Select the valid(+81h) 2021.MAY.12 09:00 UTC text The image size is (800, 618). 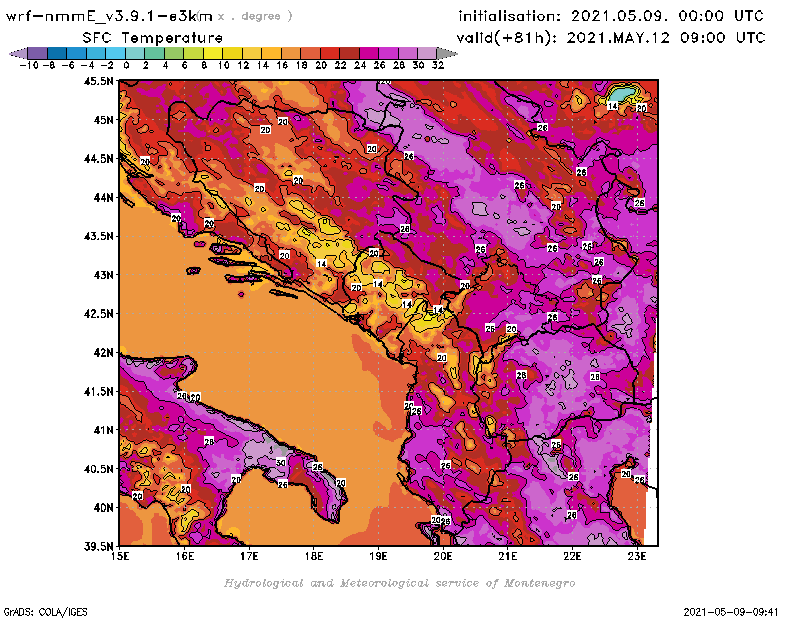[x=611, y=38]
